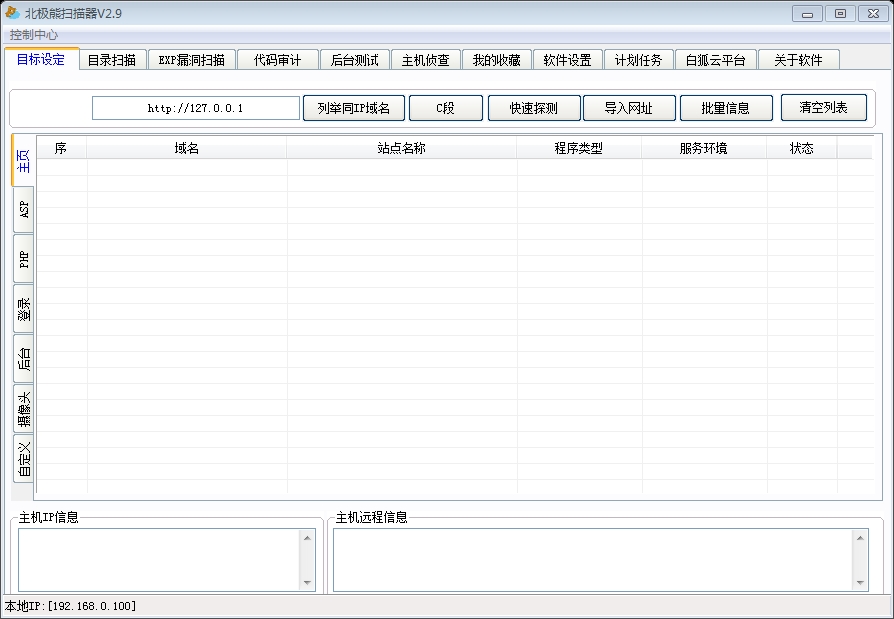Viewport: 894px width, 619px height.
Task: Click the URL field containing http://127.0.0.1
Action: pos(196,108)
